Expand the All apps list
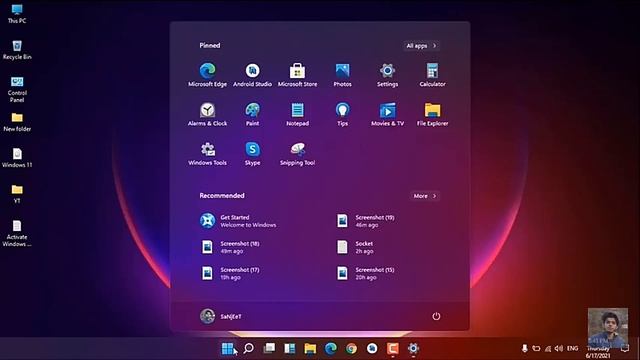This screenshot has height=360, width=640. coord(421,46)
